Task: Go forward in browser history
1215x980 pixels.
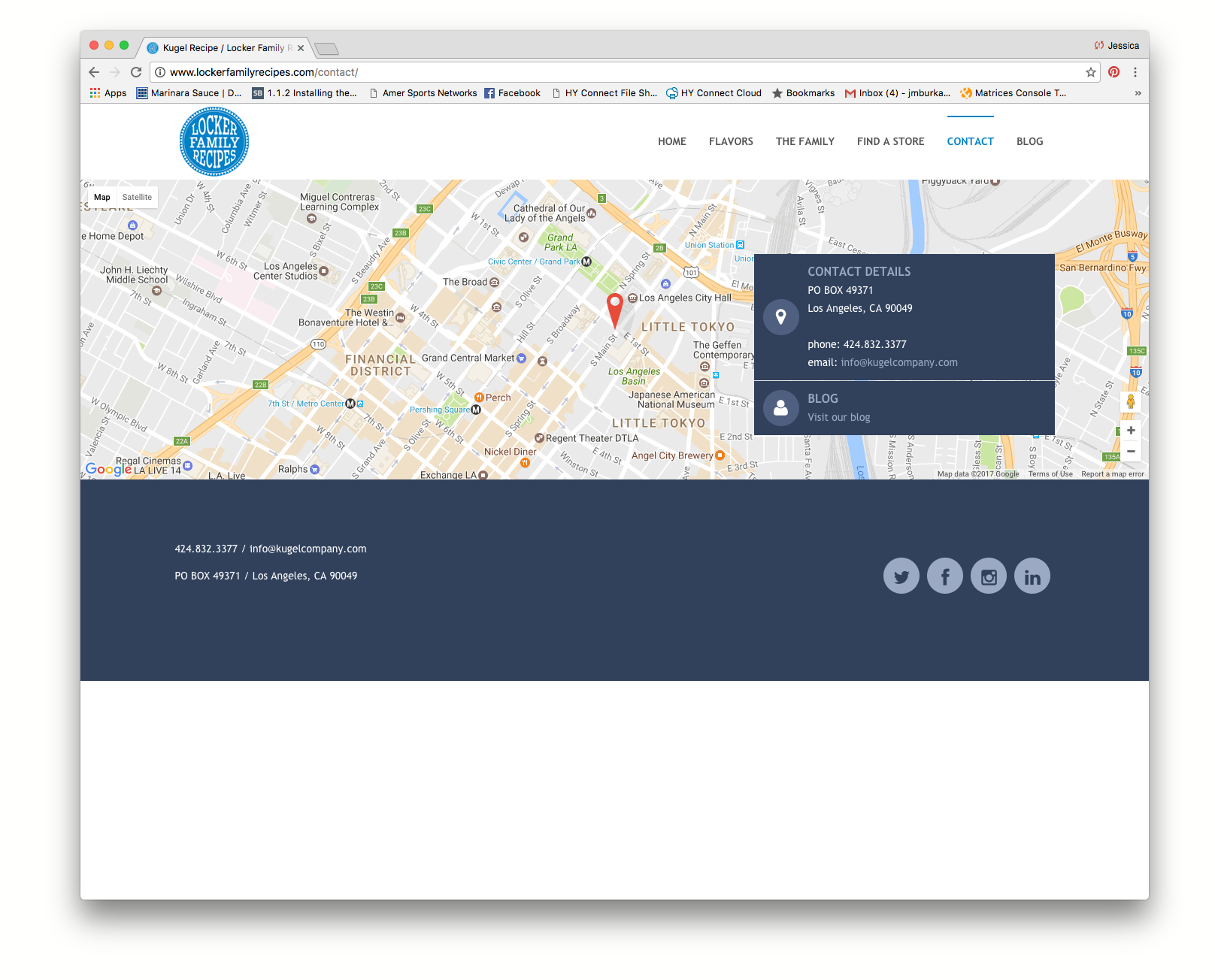Action: (x=115, y=72)
